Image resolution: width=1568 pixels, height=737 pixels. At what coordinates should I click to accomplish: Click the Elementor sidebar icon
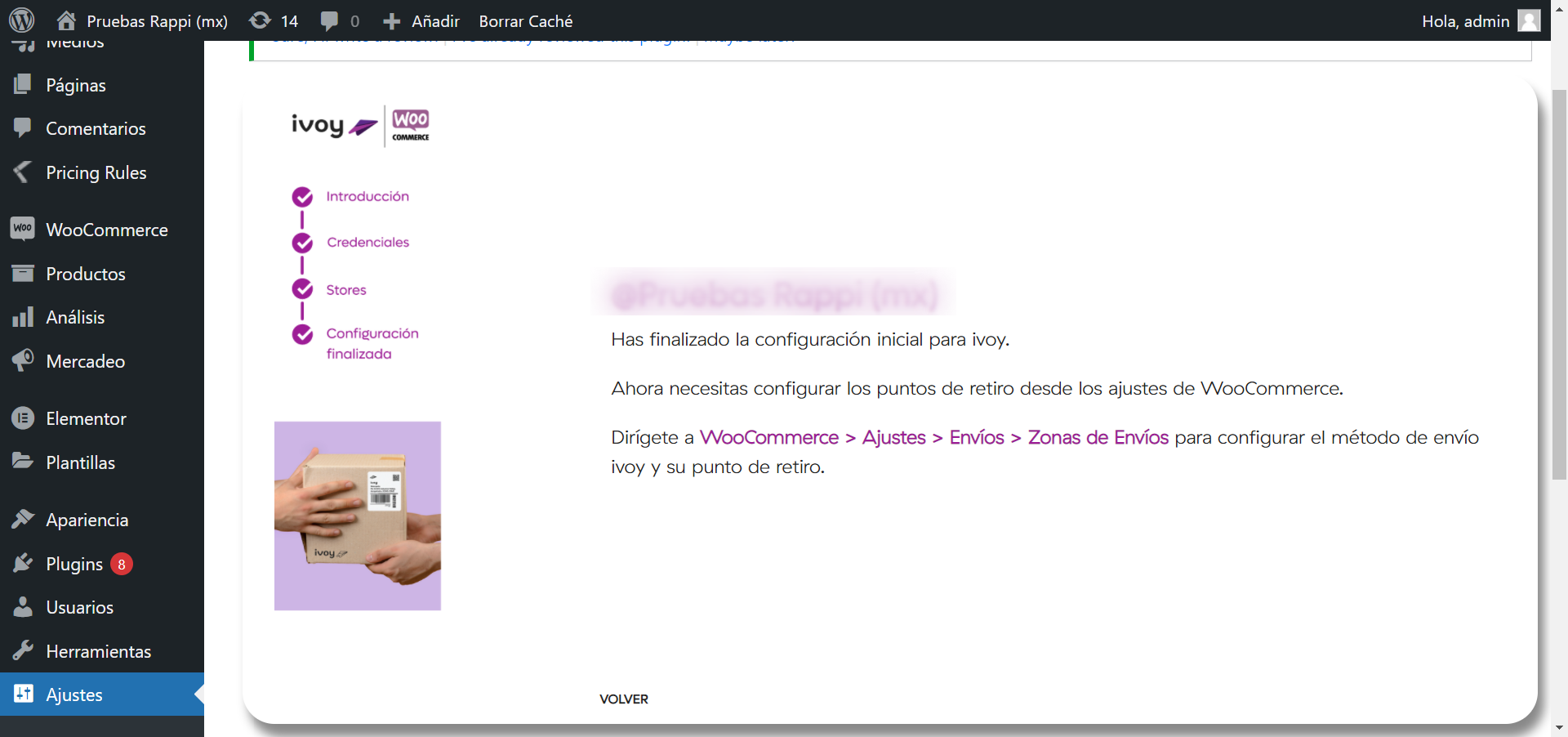23,418
